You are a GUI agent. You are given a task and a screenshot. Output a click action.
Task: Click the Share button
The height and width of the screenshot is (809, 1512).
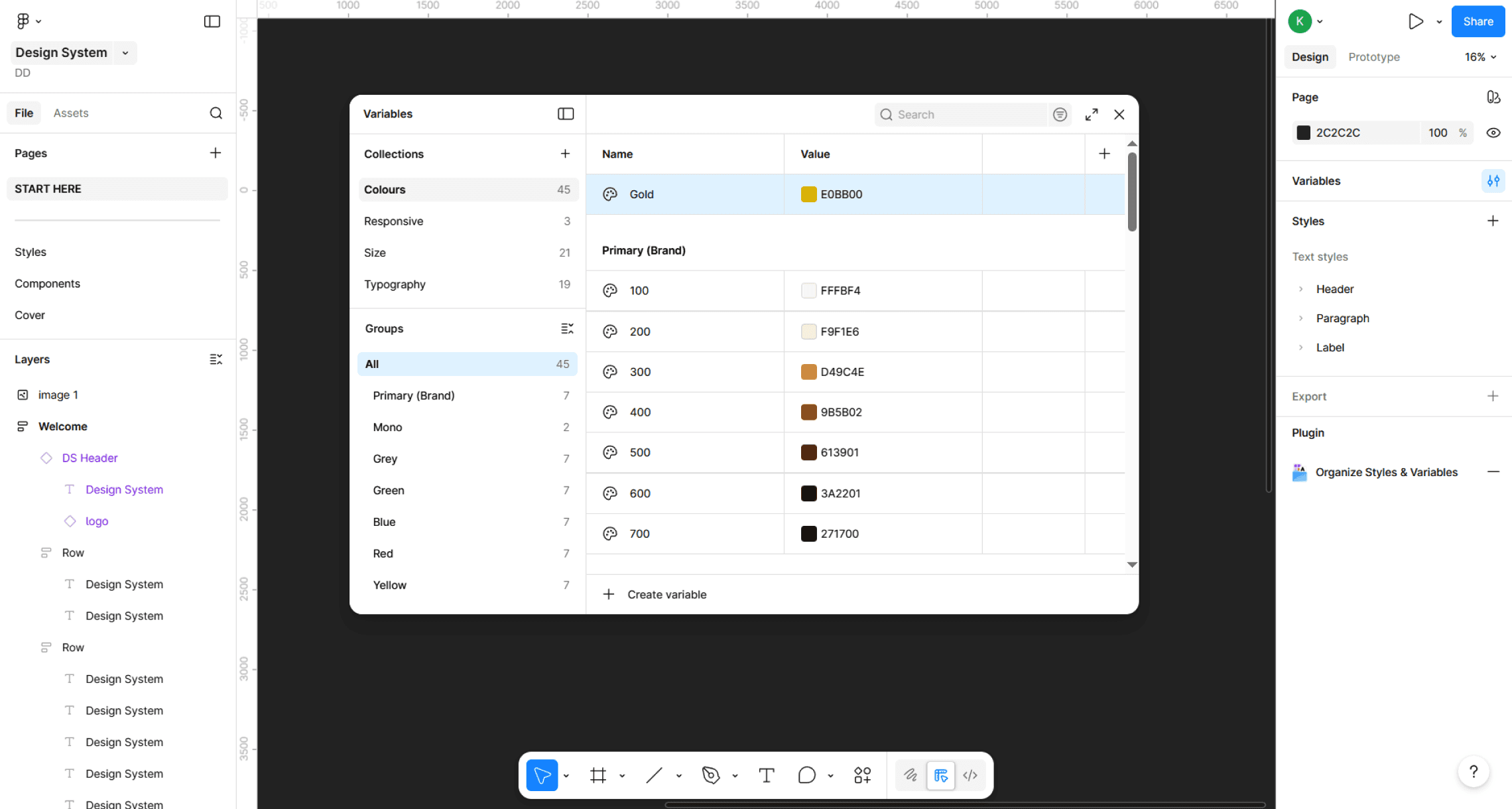tap(1478, 21)
